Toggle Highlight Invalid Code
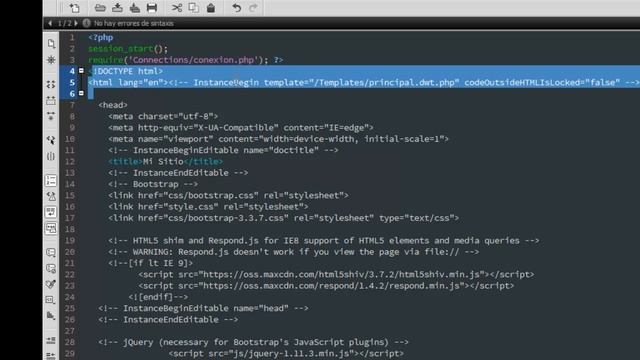The height and width of the screenshot is (360, 640). 51,196
